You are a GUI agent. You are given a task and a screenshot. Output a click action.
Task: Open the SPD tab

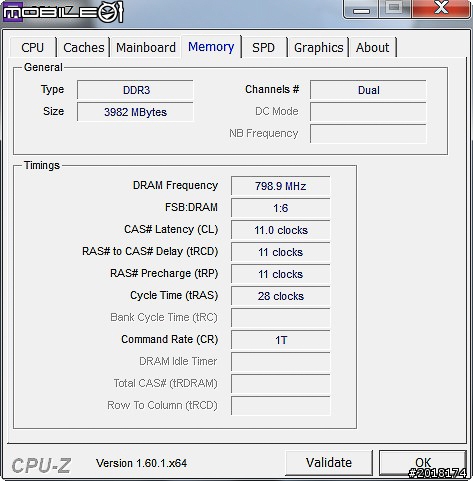263,47
